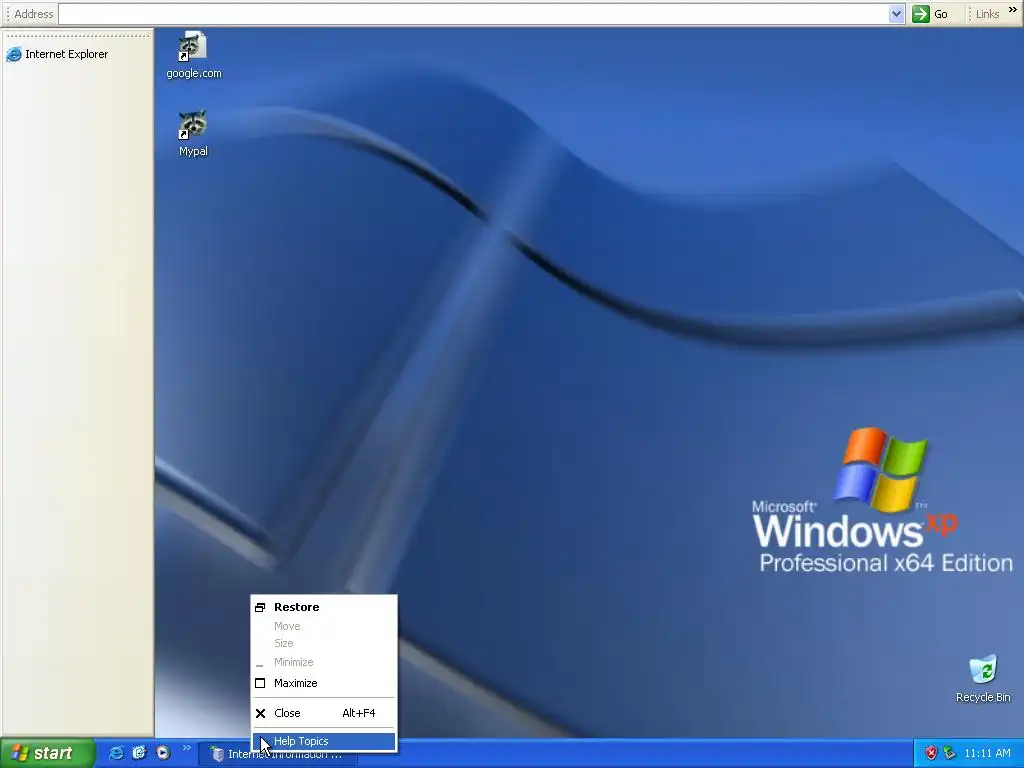The width and height of the screenshot is (1024, 768).
Task: Choose Restore from the context menu
Action: (x=324, y=607)
